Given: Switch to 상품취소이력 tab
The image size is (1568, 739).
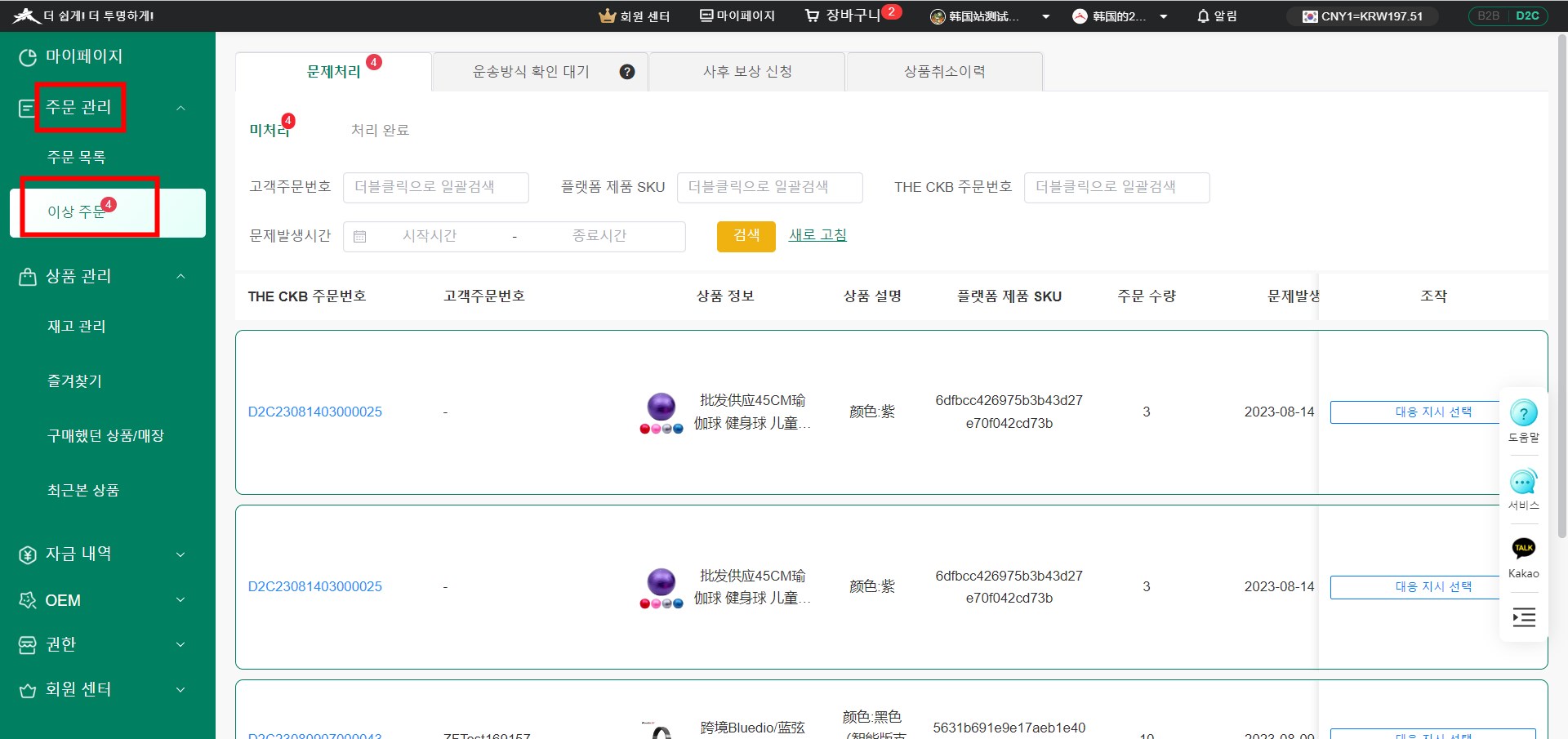Looking at the screenshot, I should click(x=945, y=72).
